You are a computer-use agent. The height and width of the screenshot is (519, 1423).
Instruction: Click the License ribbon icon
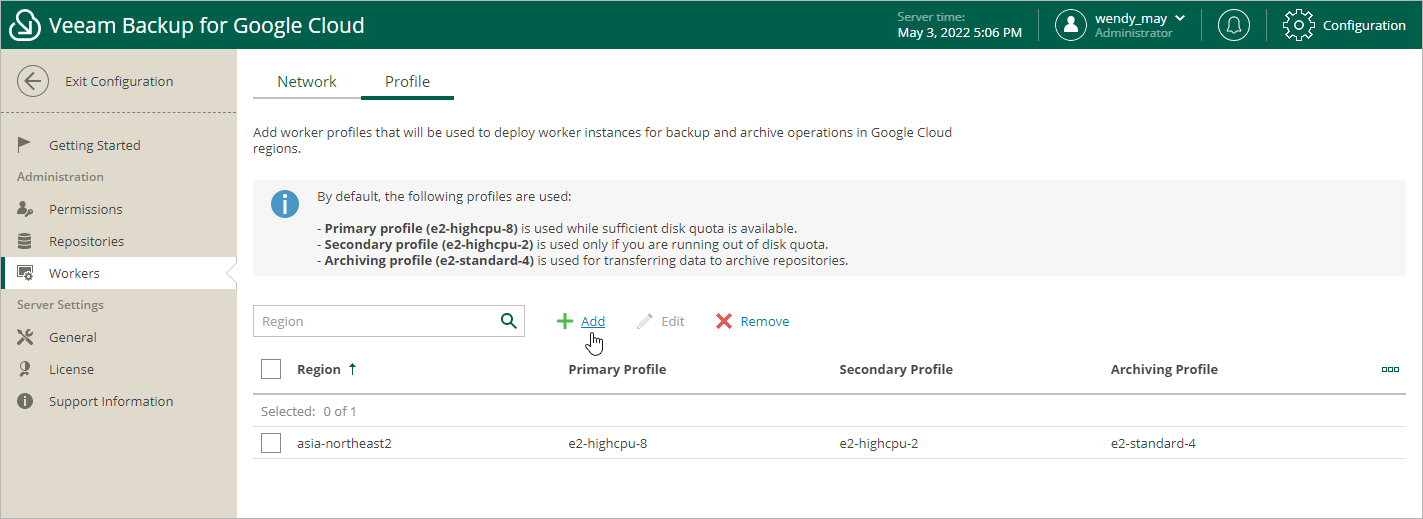26,369
